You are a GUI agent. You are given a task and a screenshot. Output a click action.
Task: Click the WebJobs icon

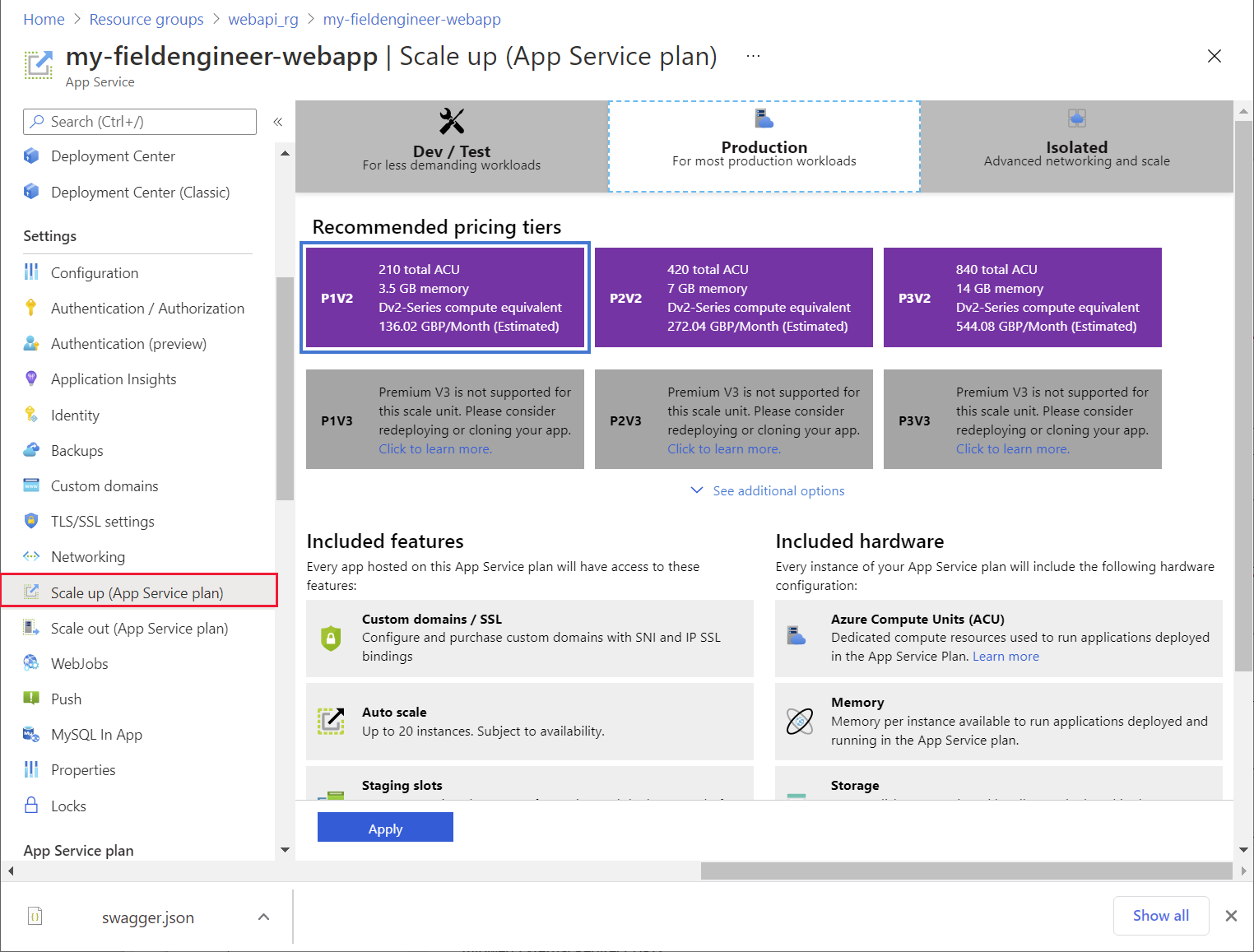31,663
